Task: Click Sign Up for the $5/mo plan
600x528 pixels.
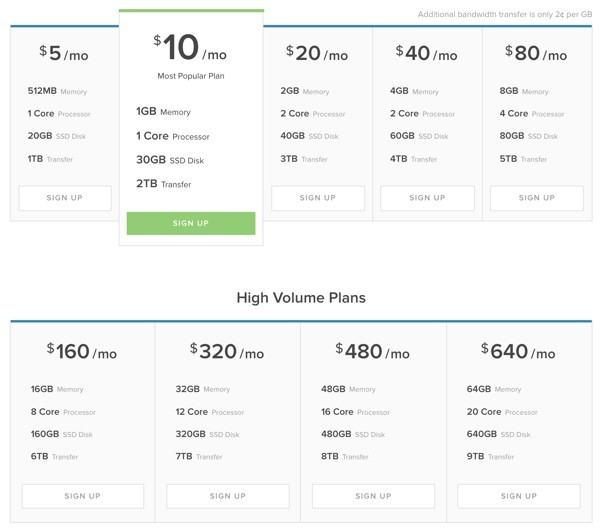Action: click(x=65, y=198)
